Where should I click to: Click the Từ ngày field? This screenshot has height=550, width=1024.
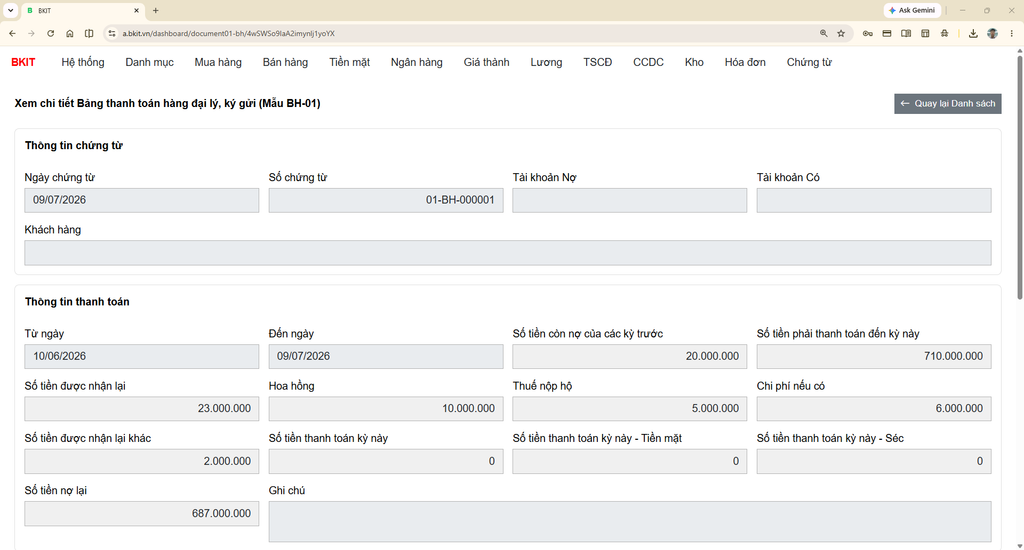coord(142,357)
